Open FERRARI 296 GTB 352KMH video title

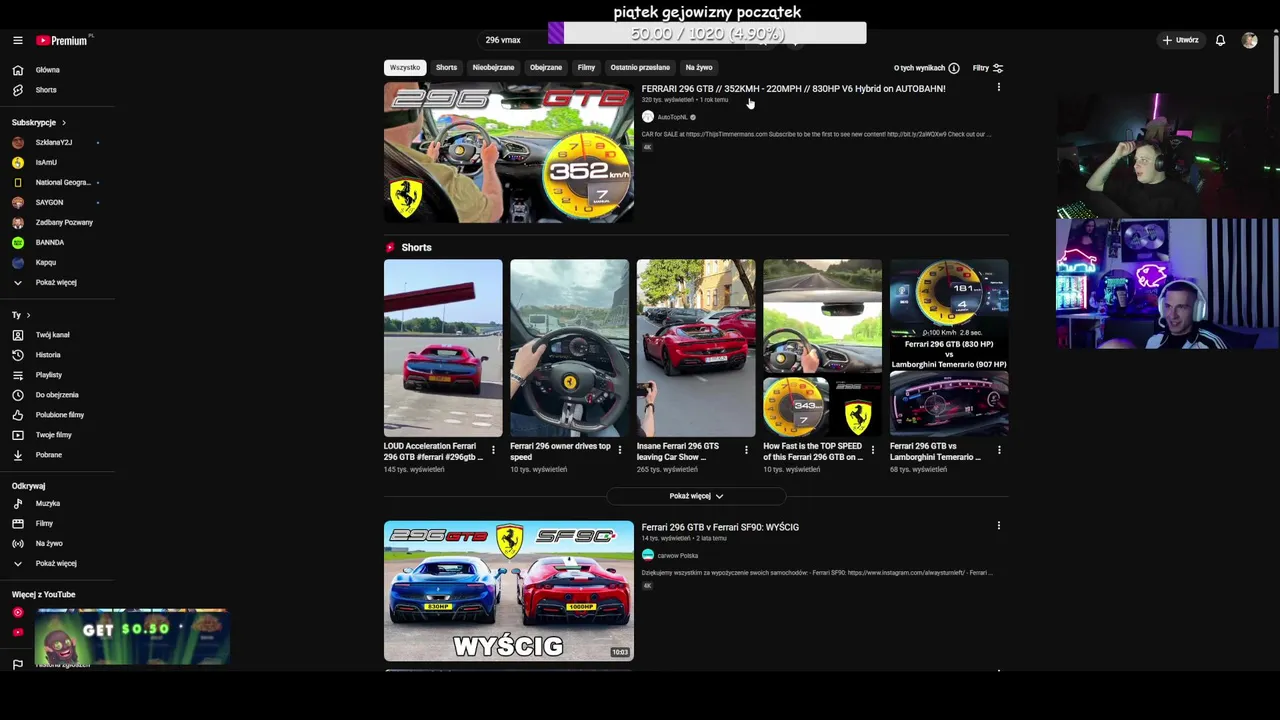pos(793,89)
